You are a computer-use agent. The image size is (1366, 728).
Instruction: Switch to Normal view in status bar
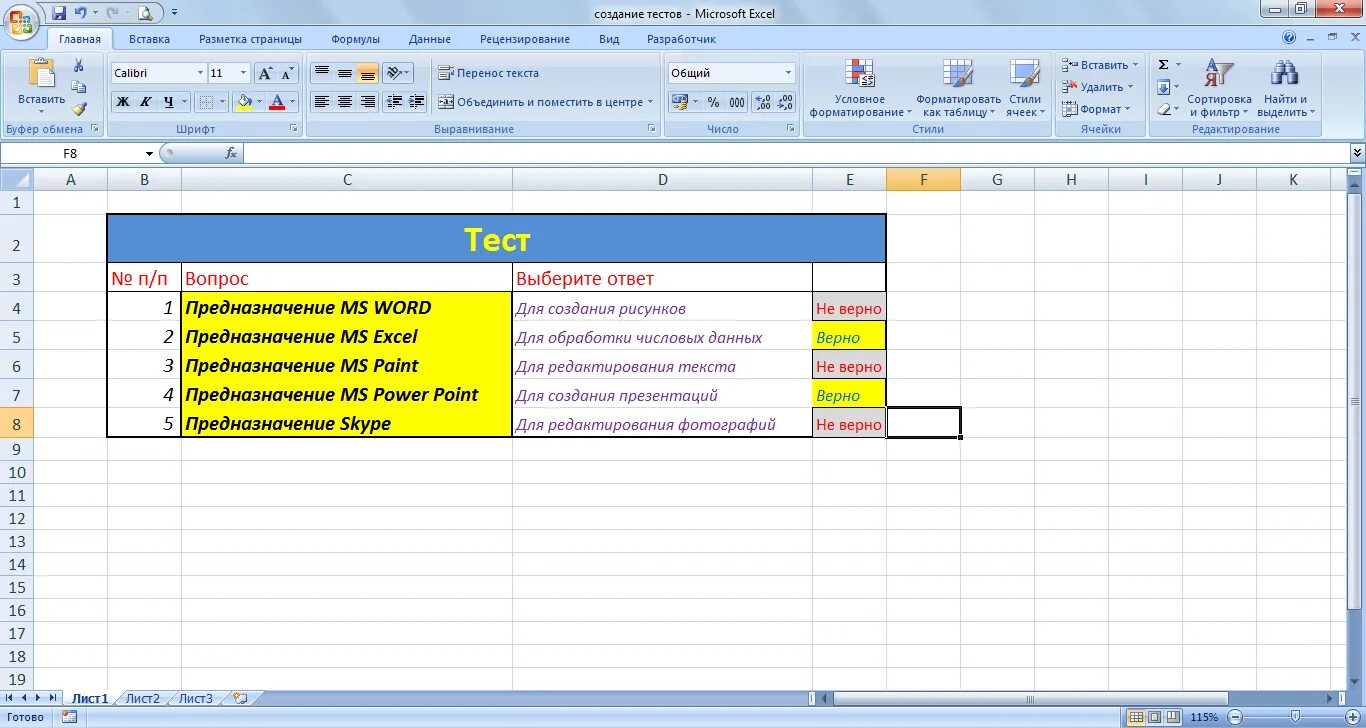coord(1135,717)
